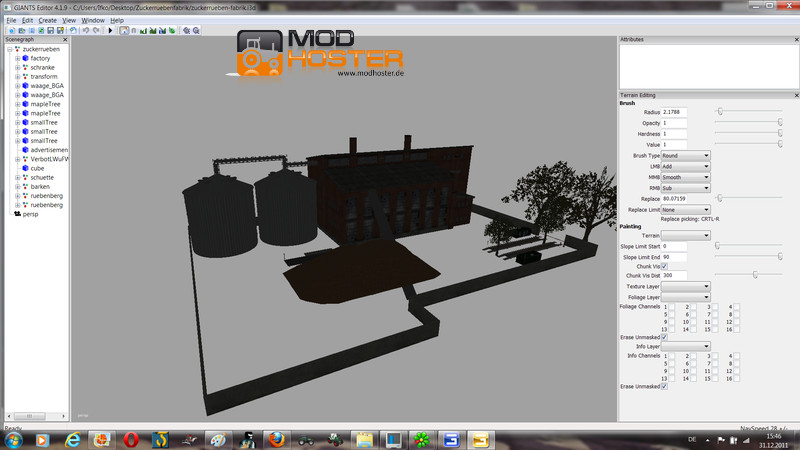Check Foliage Channel 1 box
This screenshot has height=450, width=800.
(671, 307)
